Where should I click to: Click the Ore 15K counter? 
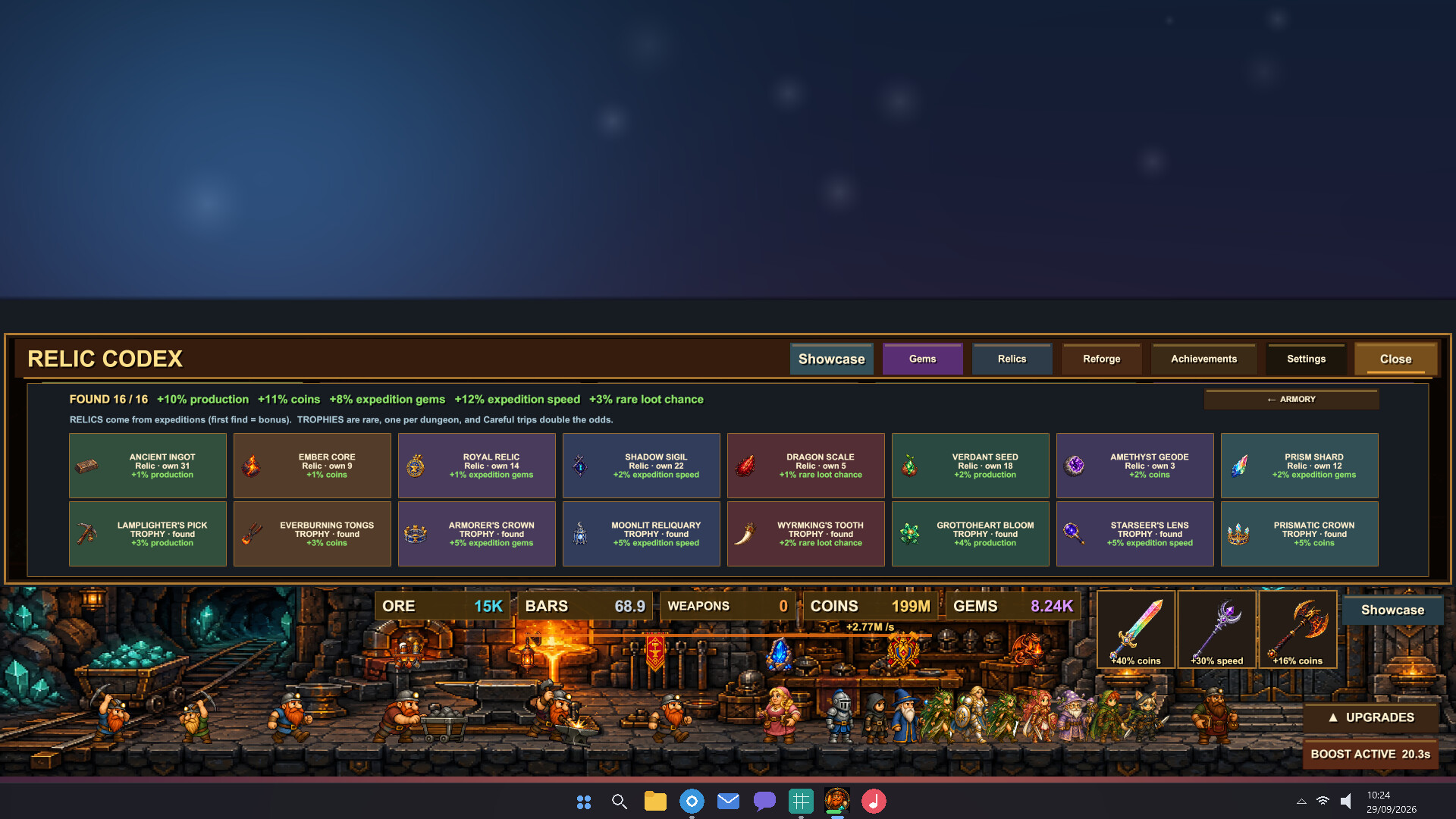click(x=442, y=606)
